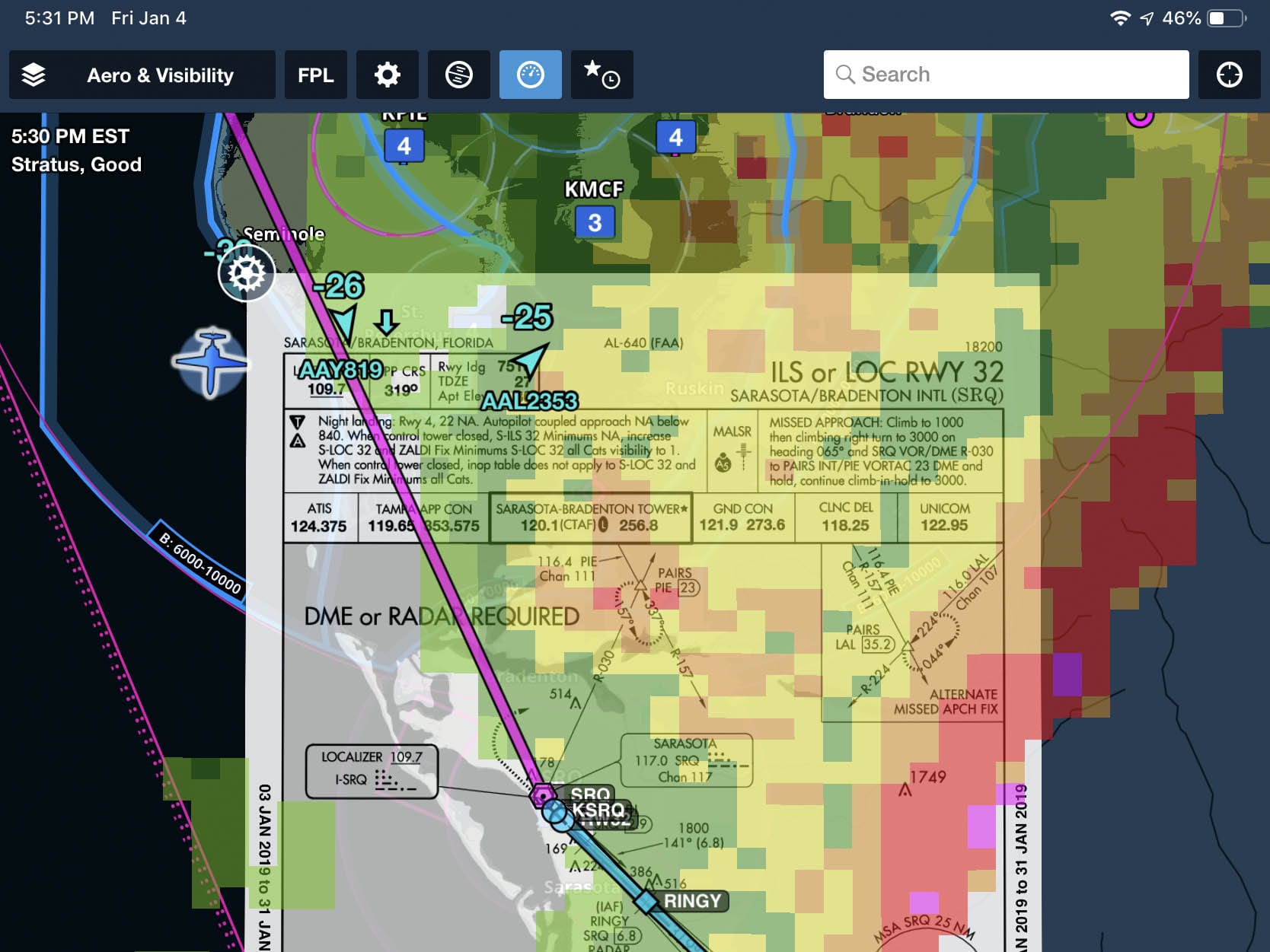The image size is (1270, 952).
Task: Open map settings gear in toolbar
Action: (388, 75)
